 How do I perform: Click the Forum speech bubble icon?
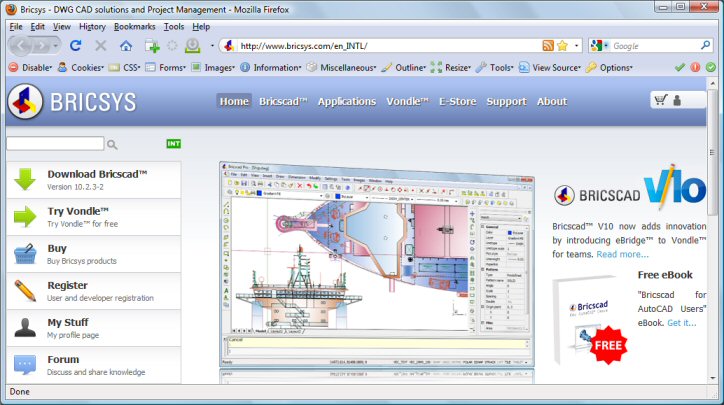pos(25,365)
